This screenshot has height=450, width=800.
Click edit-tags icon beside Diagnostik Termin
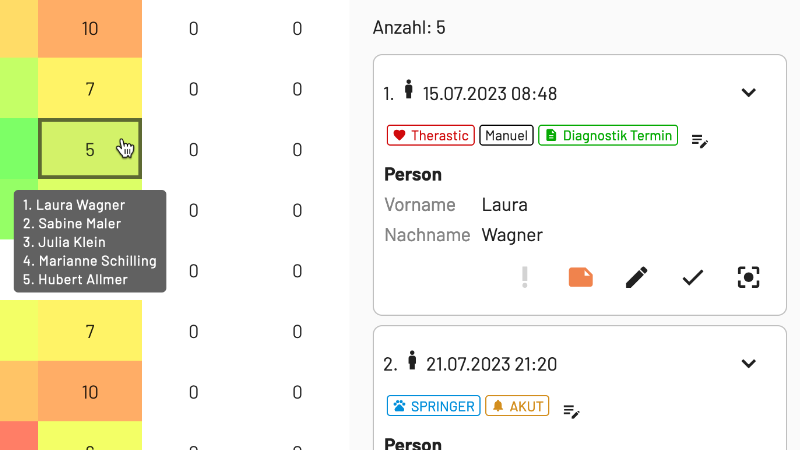point(700,140)
